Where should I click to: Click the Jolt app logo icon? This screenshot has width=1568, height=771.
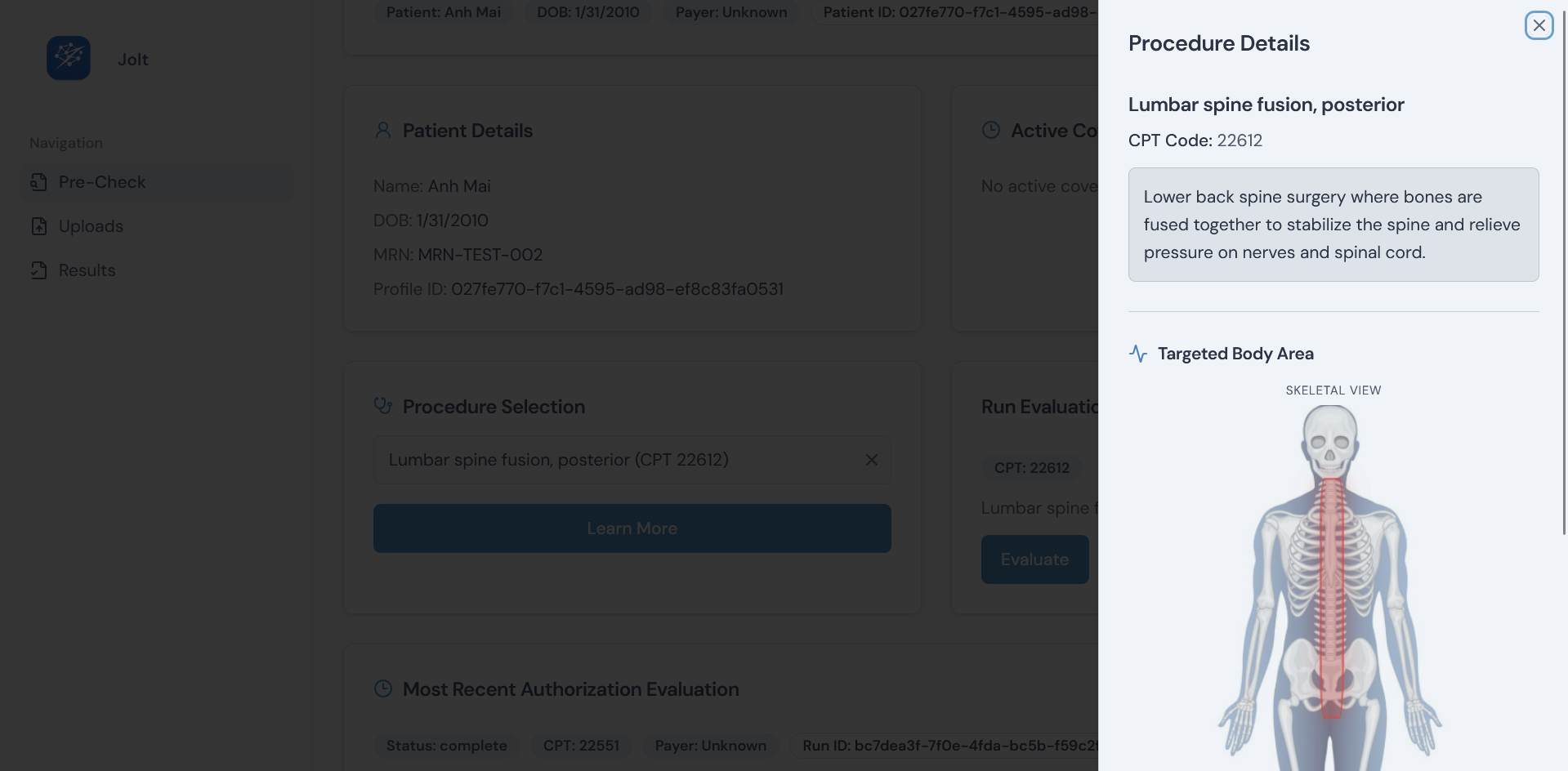tap(69, 58)
